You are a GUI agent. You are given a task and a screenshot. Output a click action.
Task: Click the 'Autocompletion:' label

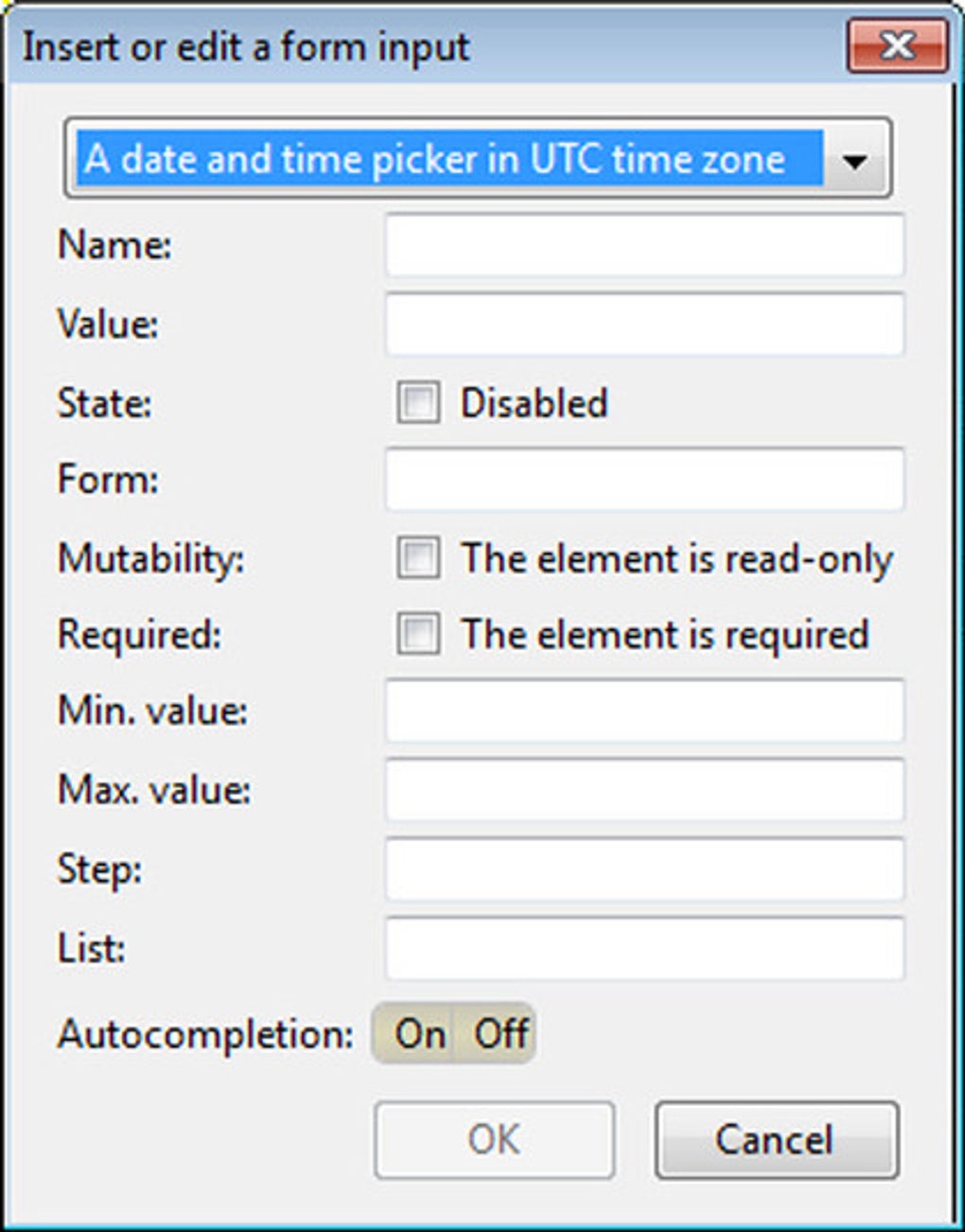click(205, 1034)
